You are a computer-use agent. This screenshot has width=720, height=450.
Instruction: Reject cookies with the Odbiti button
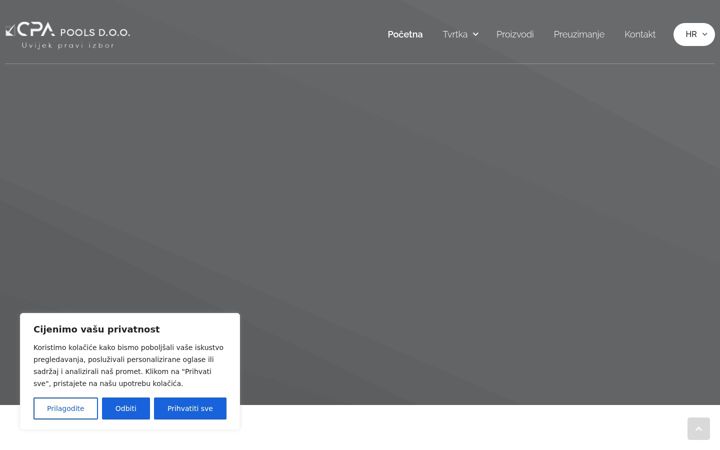126,408
